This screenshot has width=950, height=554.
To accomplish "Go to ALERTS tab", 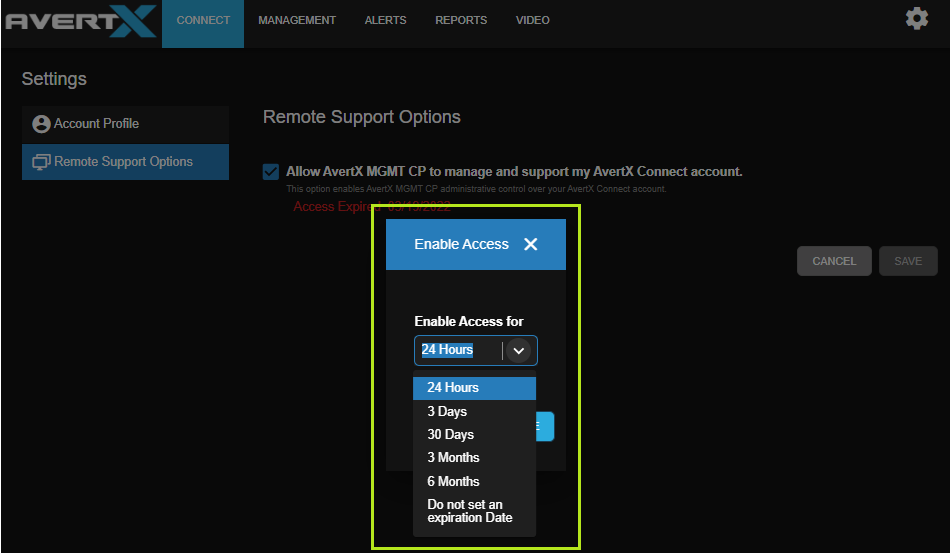I will click(385, 21).
